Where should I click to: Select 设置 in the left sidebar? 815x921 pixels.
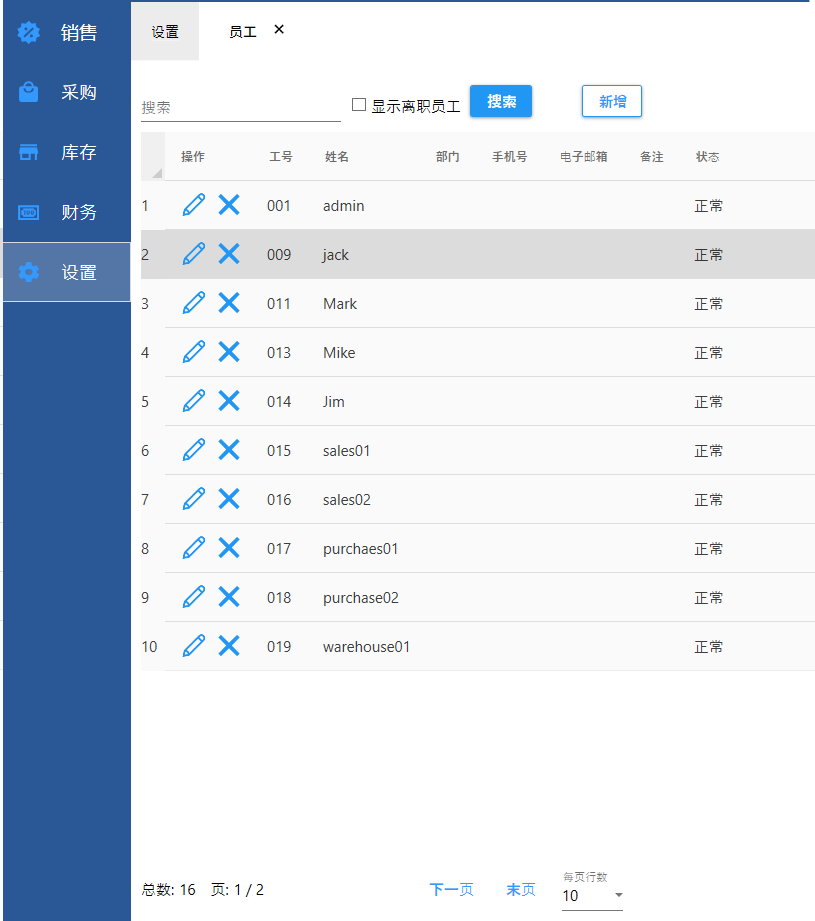tap(66, 272)
